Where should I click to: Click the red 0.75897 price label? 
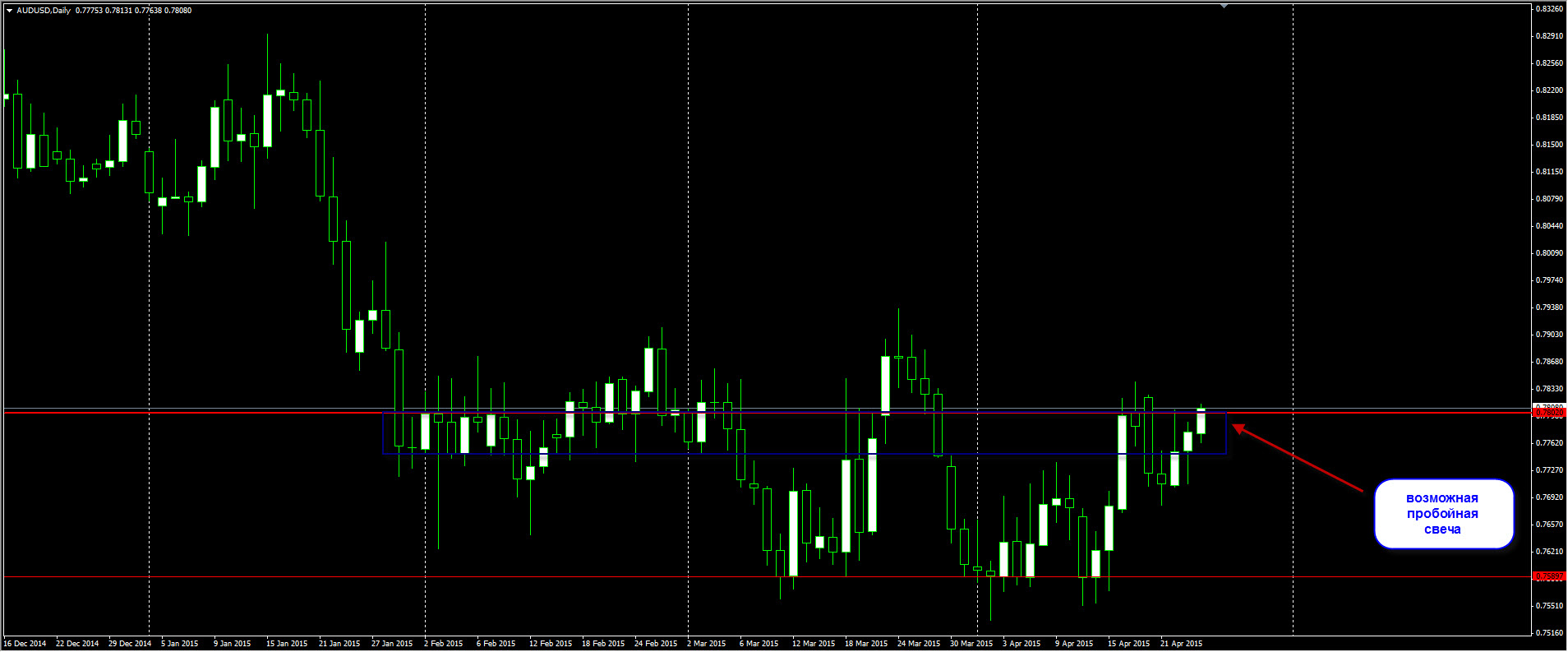coord(1549,576)
